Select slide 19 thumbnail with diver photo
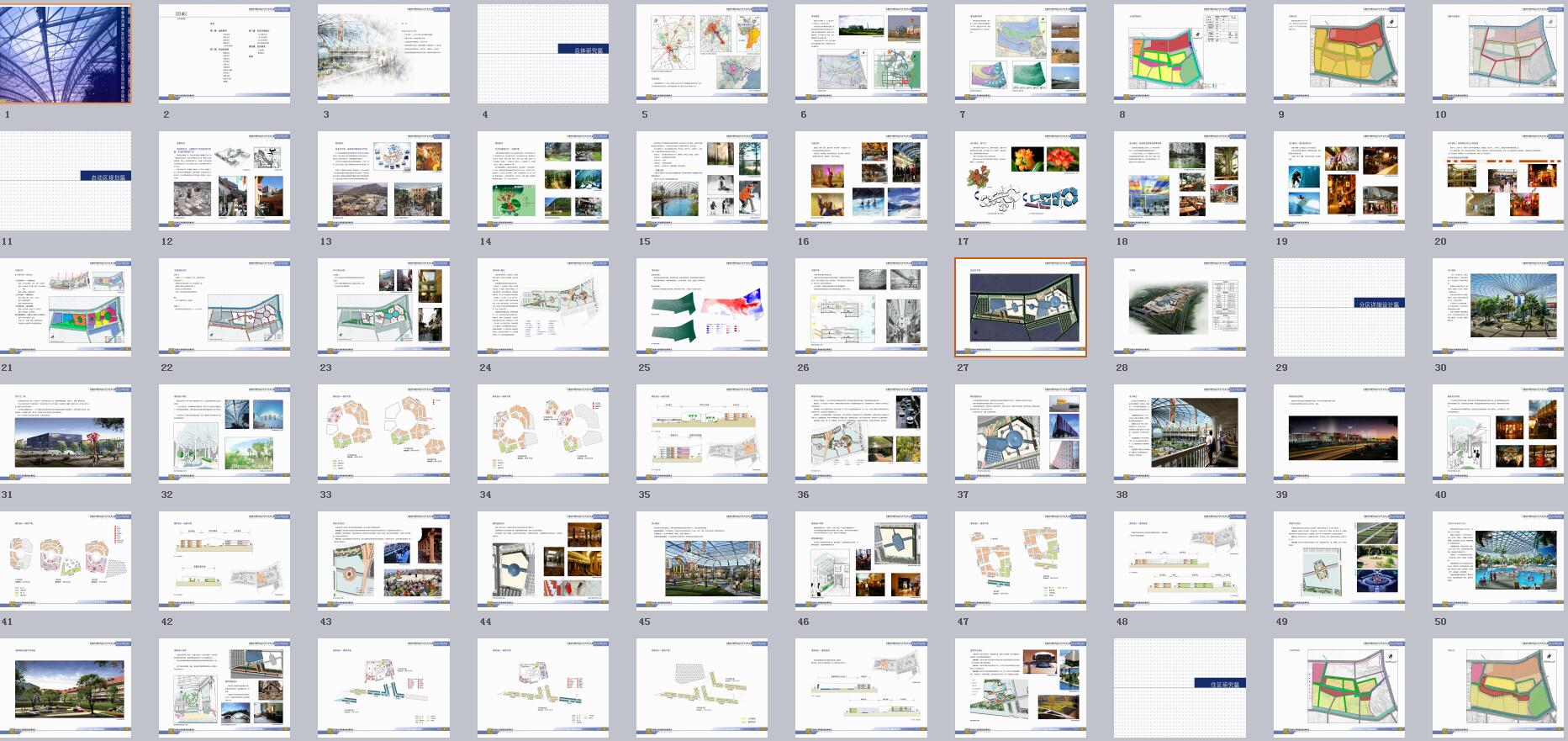The image size is (1568, 741). click(x=1339, y=181)
